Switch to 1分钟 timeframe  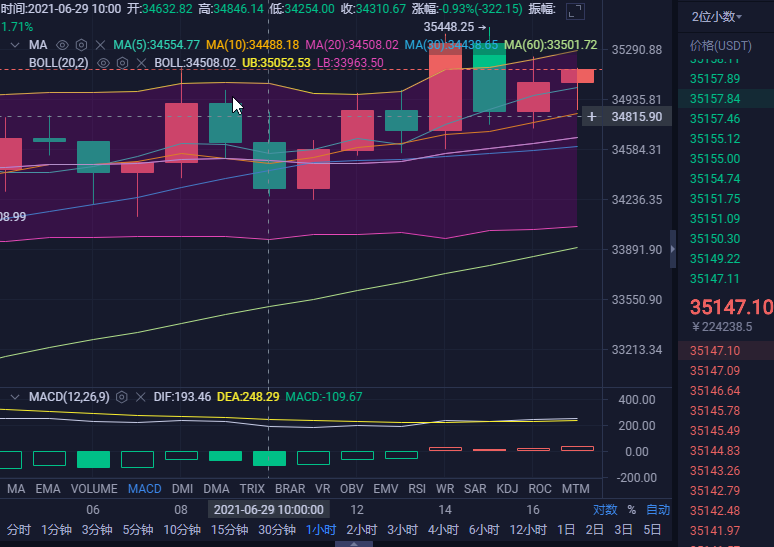coord(56,530)
